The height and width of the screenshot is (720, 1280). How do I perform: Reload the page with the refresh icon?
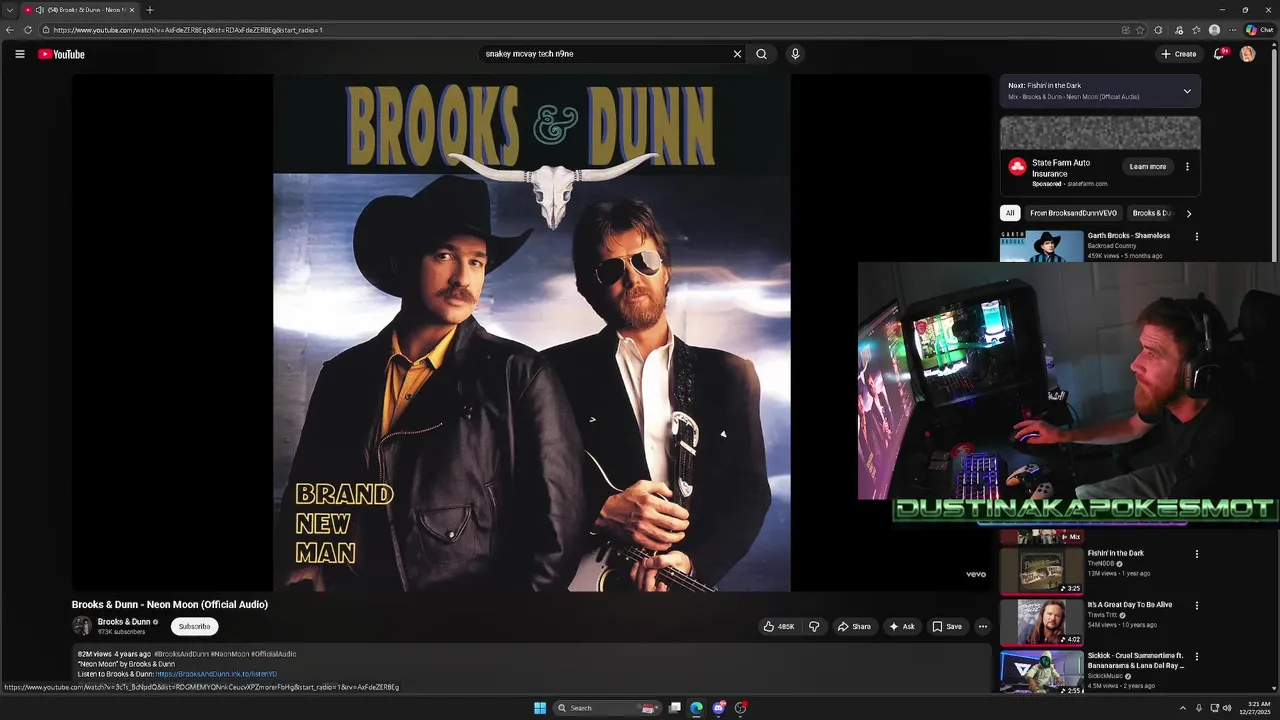coord(28,30)
